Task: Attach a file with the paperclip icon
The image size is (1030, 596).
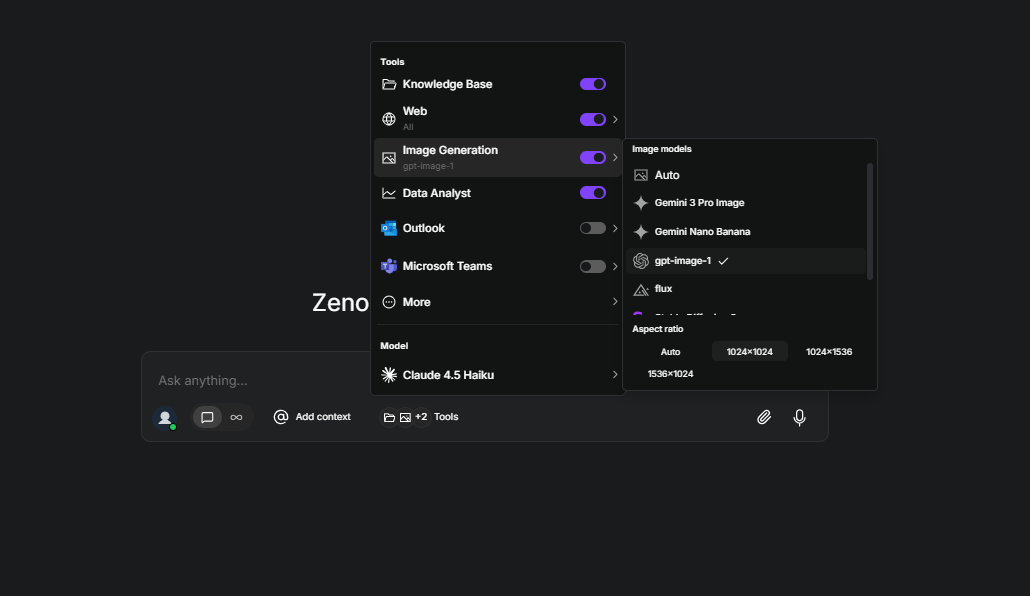Action: pyautogui.click(x=764, y=417)
